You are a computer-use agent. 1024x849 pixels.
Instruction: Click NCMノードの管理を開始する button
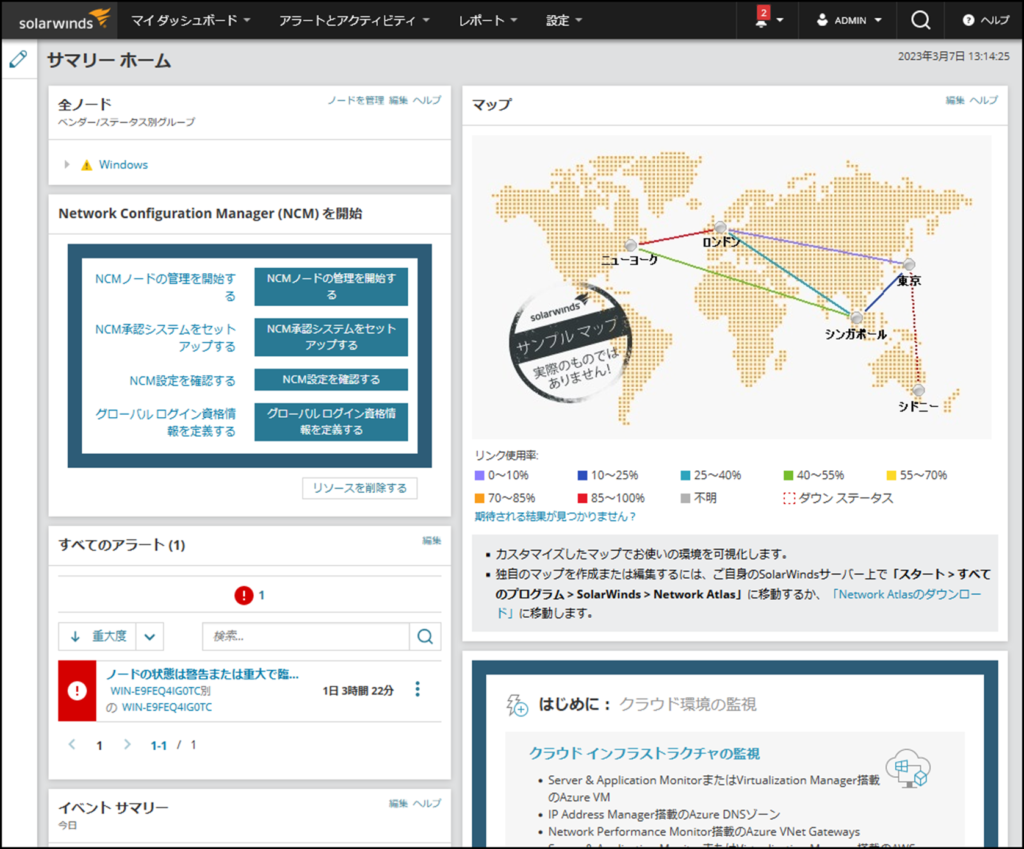331,286
